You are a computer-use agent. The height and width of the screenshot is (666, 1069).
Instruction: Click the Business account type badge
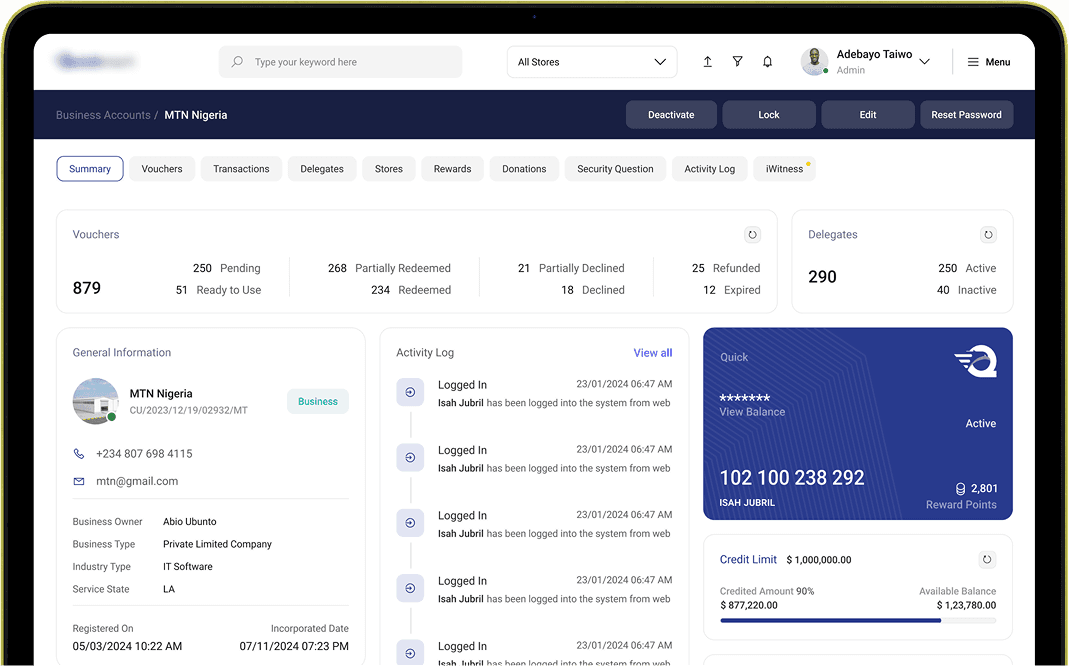(318, 402)
